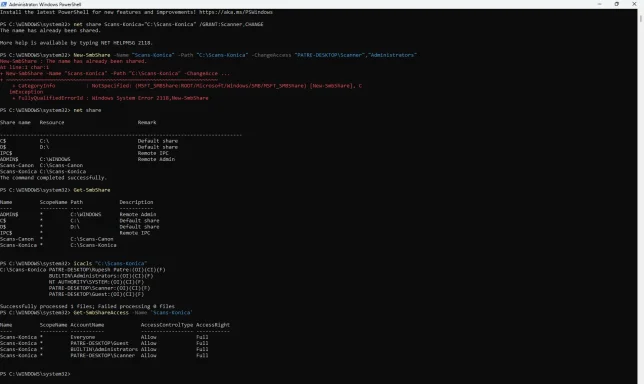Viewport: 644px width, 384px height.
Task: Click the 'Description' column header
Action: click(x=136, y=202)
